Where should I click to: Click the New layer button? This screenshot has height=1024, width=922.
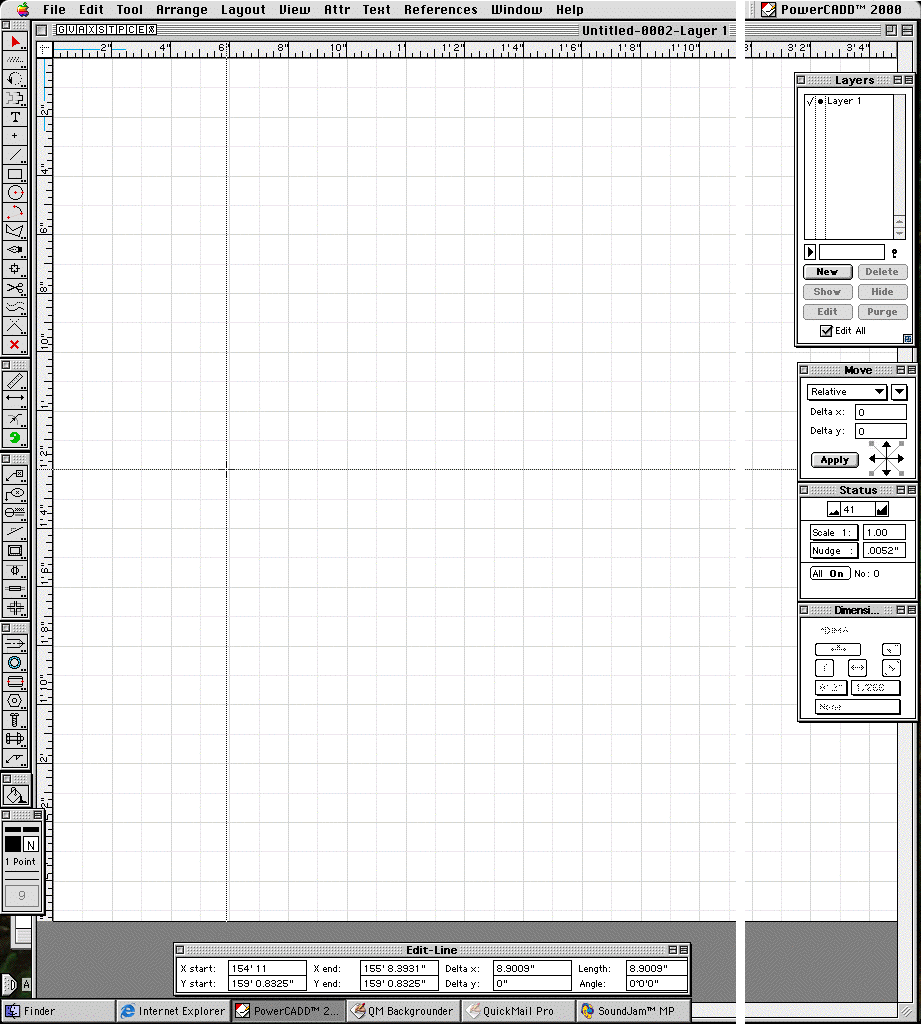click(x=827, y=272)
